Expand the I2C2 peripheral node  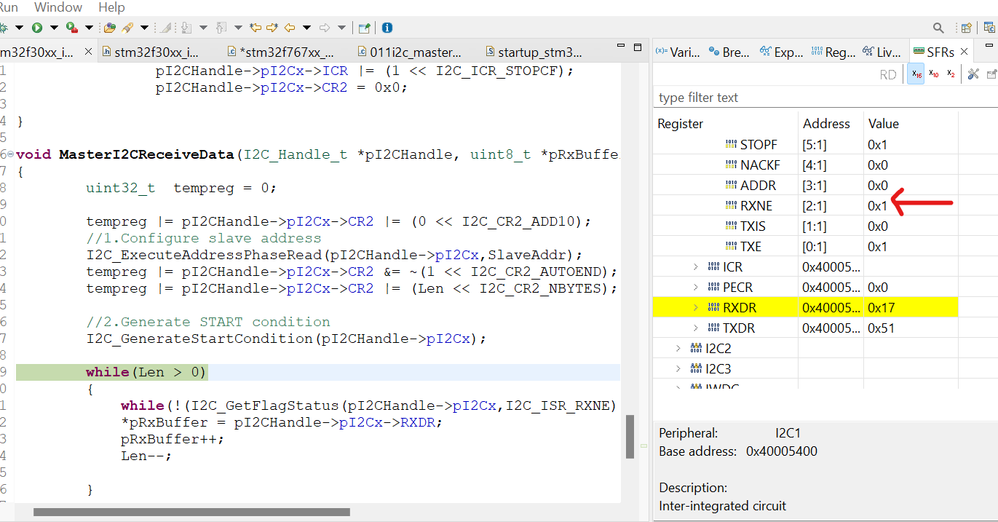tap(678, 348)
